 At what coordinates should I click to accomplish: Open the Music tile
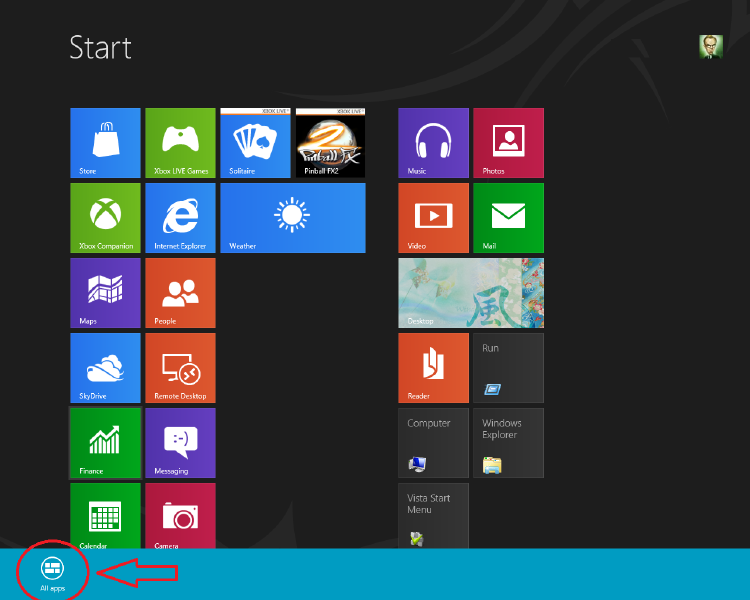click(433, 143)
